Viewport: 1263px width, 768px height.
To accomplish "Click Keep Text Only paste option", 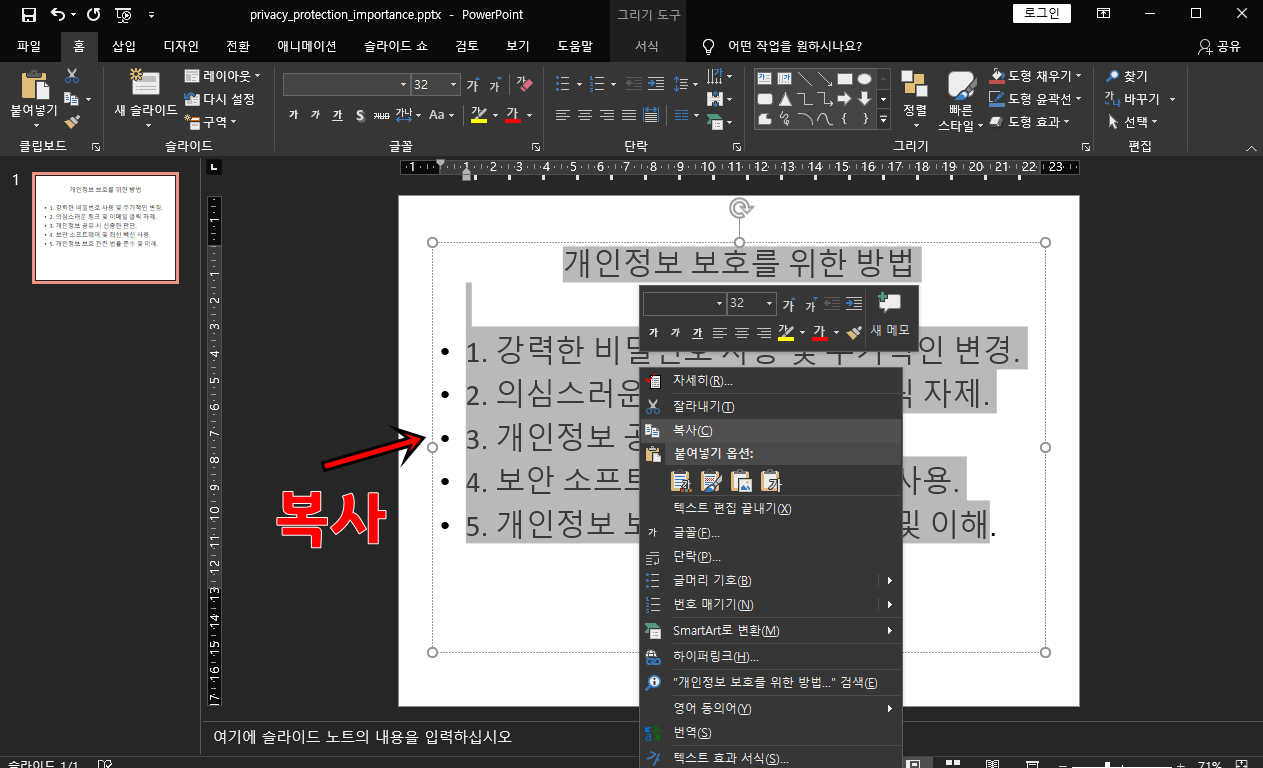I will click(x=771, y=482).
